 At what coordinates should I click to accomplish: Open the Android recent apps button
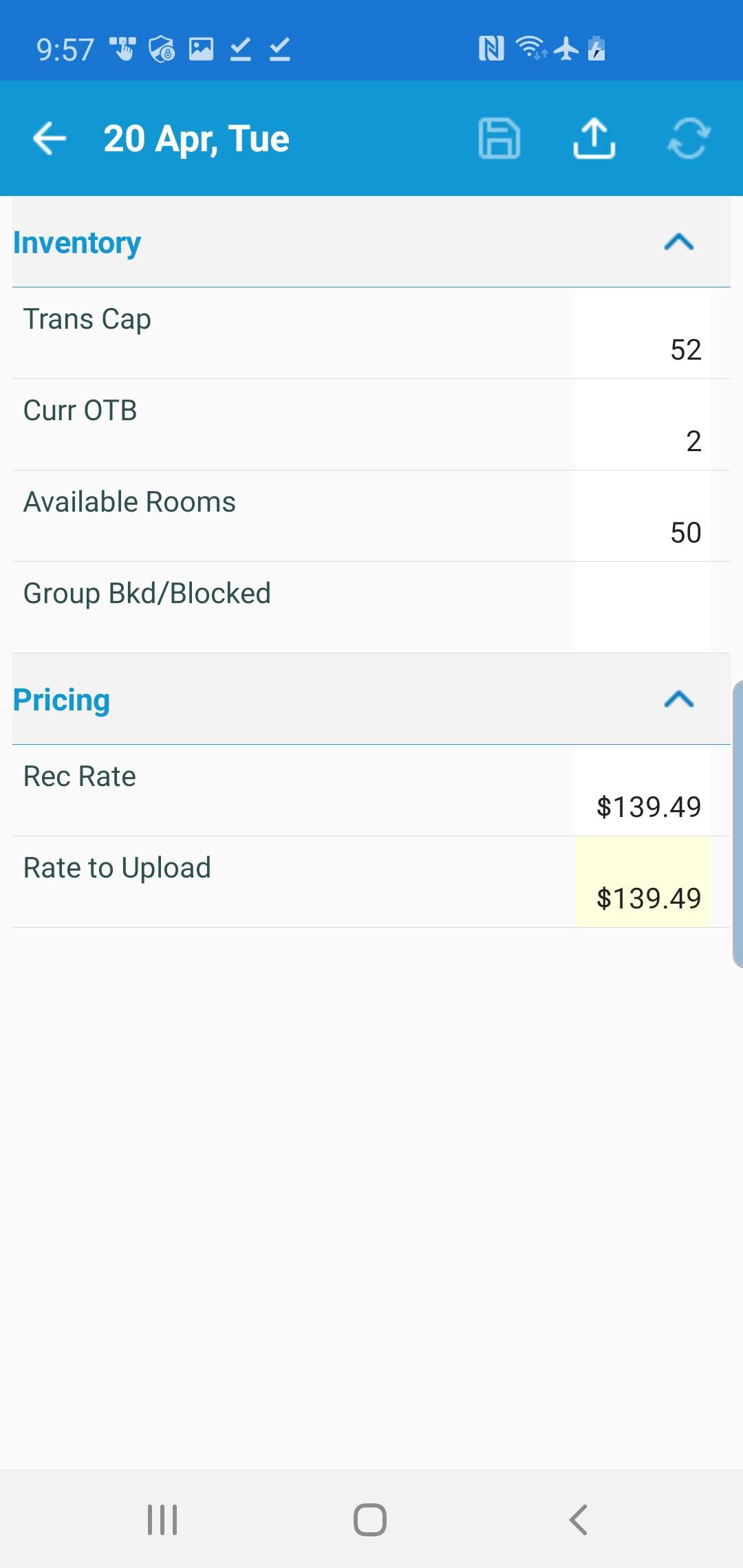pyautogui.click(x=162, y=1520)
